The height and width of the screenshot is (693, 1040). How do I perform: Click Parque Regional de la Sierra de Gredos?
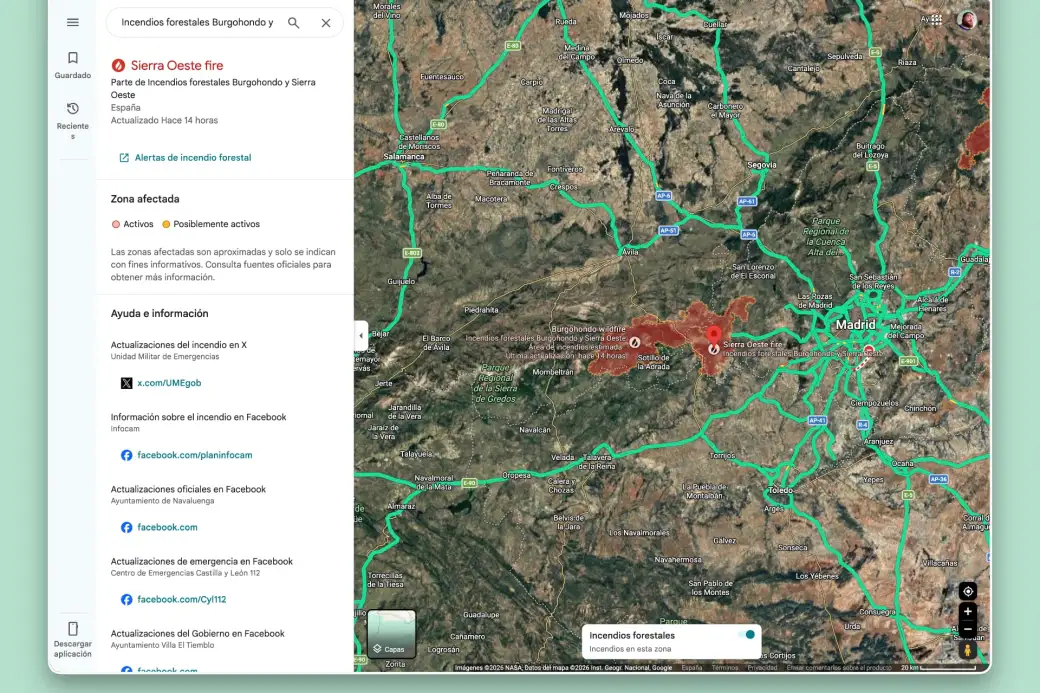496,383
